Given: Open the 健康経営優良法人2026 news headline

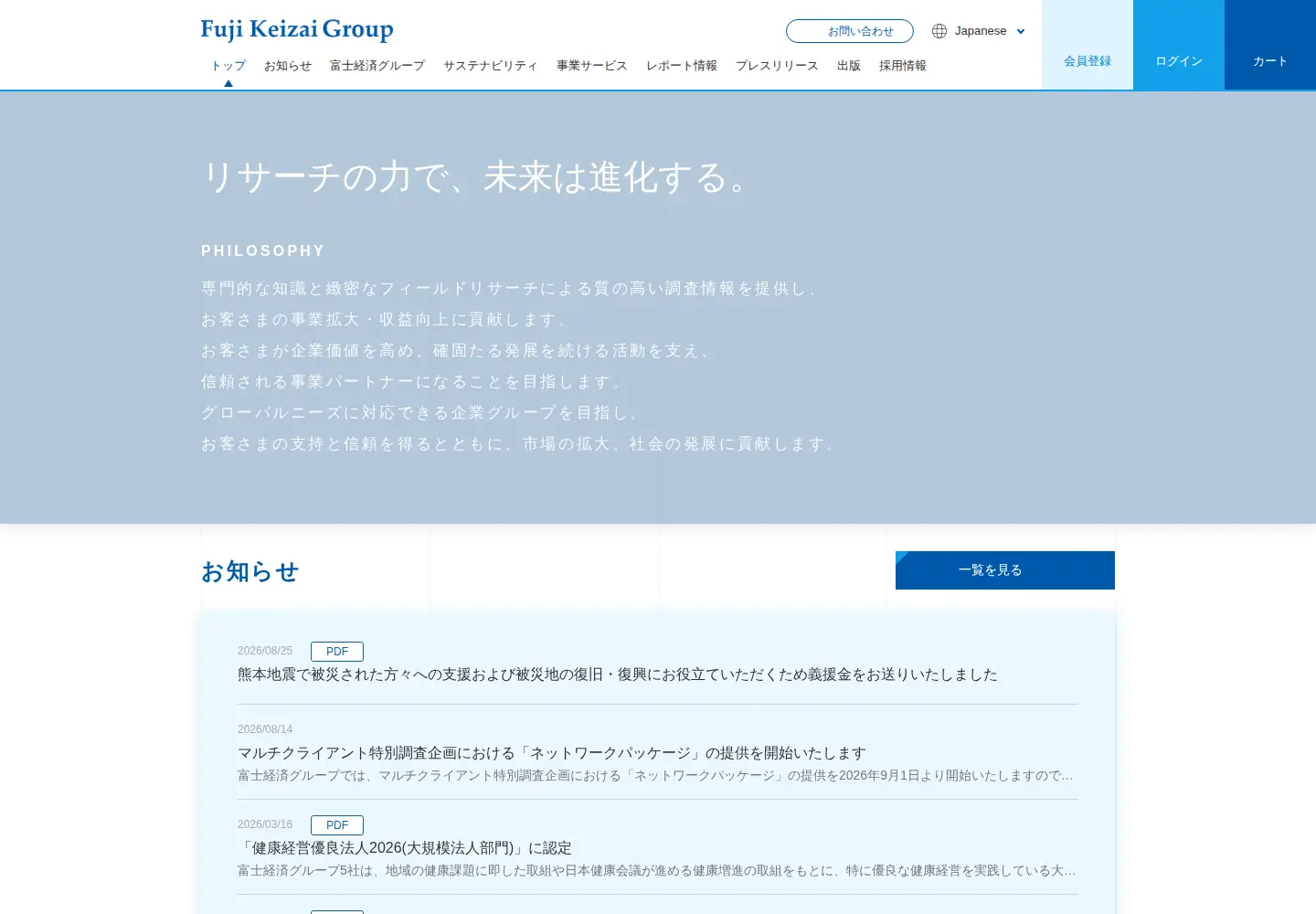Looking at the screenshot, I should tap(405, 848).
